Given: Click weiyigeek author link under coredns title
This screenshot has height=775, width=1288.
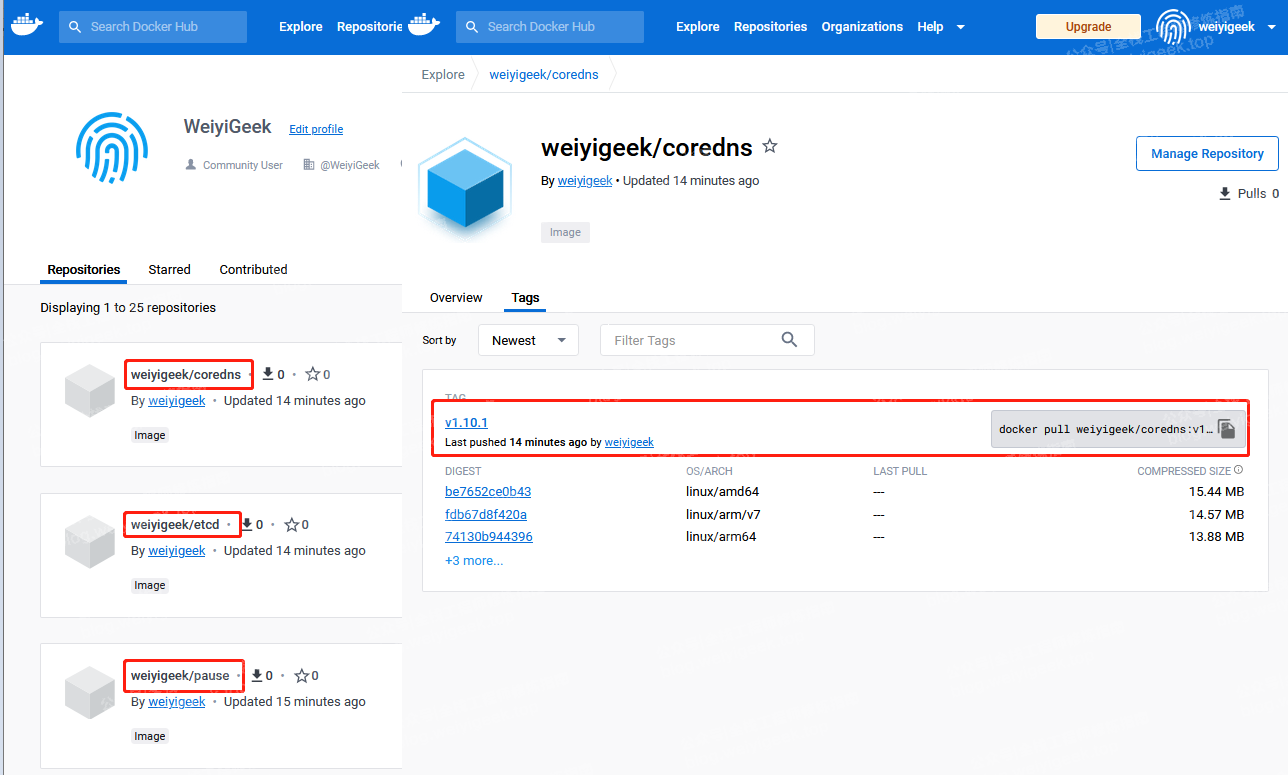Looking at the screenshot, I should (x=585, y=181).
